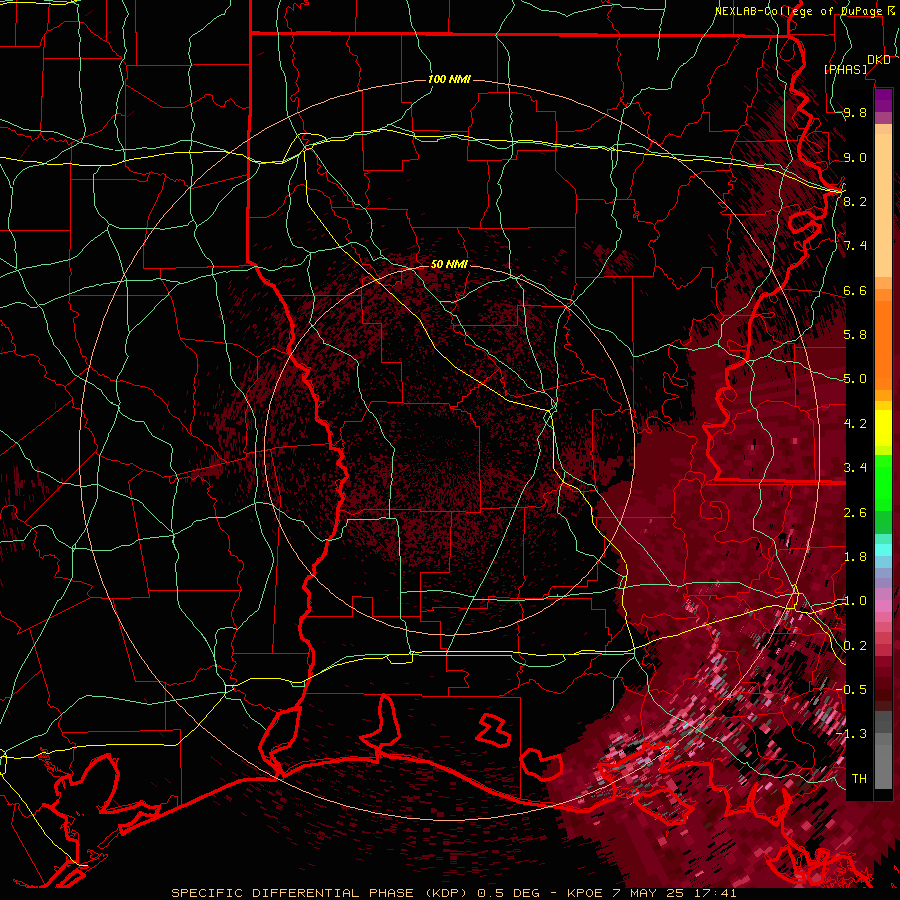Click the 6.6 scale value
This screenshot has height=900, width=900.
pos(855,290)
